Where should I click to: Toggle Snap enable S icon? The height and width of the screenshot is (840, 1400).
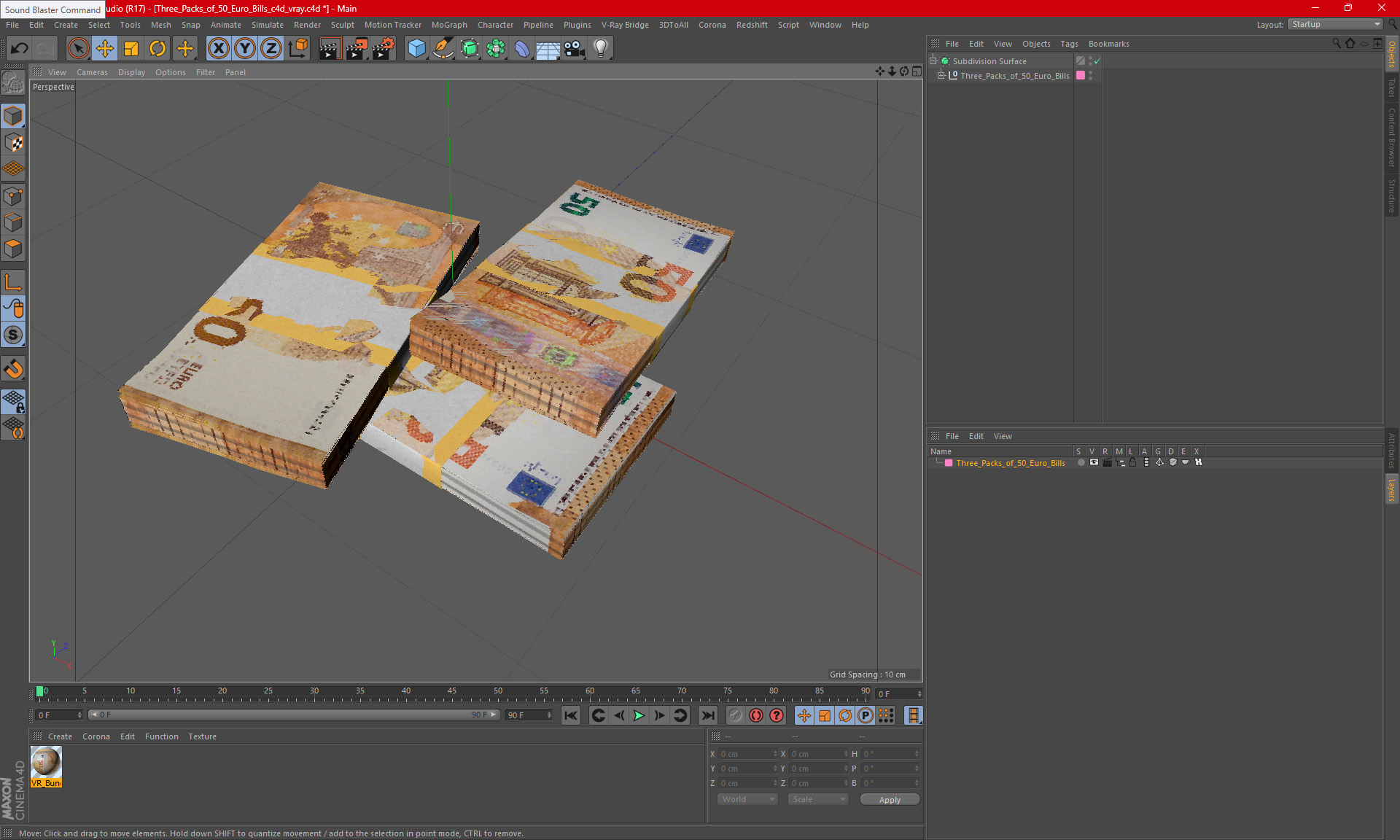tap(13, 335)
